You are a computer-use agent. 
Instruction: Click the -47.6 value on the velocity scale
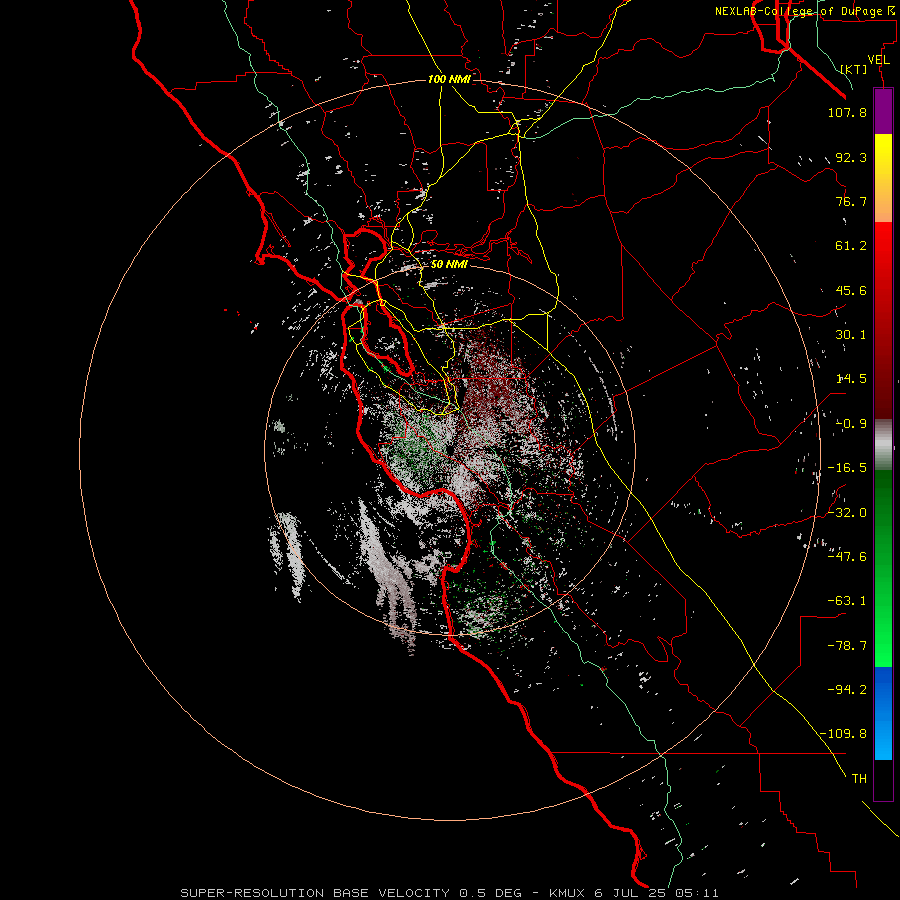tap(847, 556)
